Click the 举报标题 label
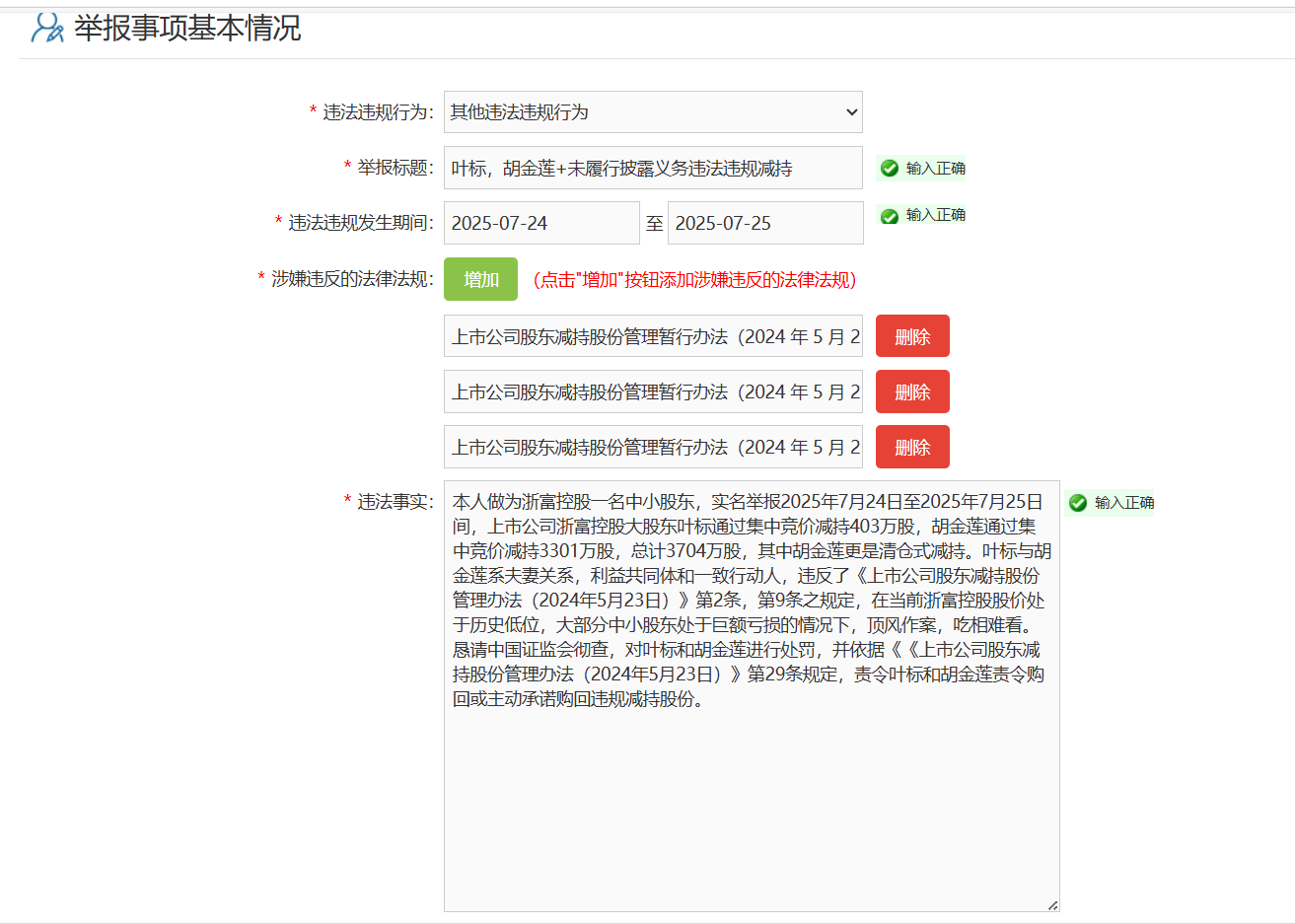The height and width of the screenshot is (924, 1295). click(396, 168)
